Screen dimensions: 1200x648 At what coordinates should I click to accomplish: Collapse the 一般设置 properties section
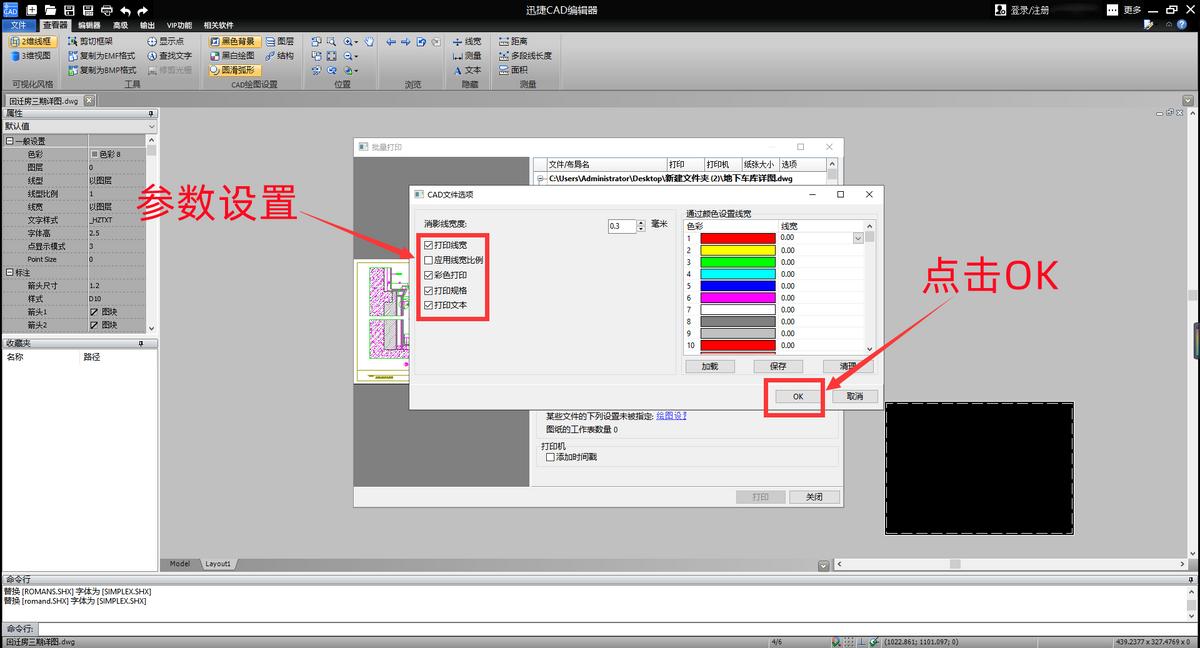click(8, 141)
